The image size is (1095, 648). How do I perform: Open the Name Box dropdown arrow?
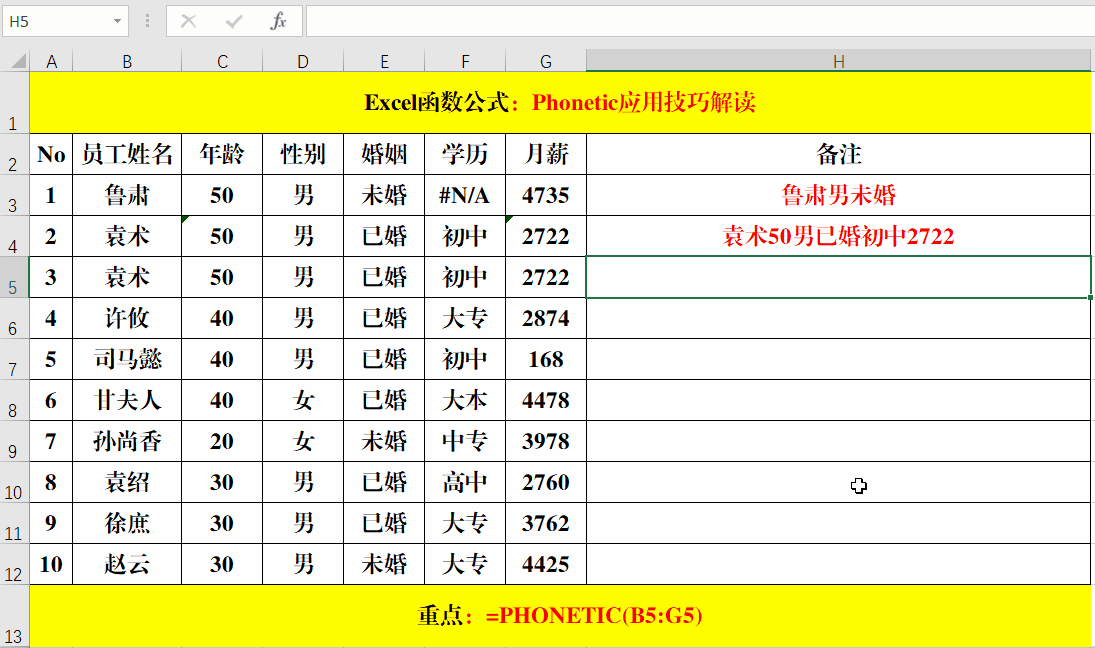pos(117,22)
